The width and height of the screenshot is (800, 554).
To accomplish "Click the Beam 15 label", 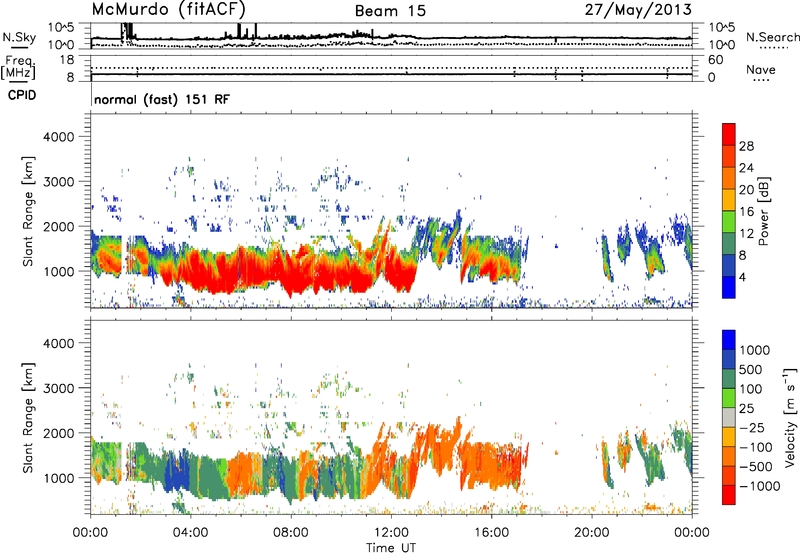I will pos(390,11).
